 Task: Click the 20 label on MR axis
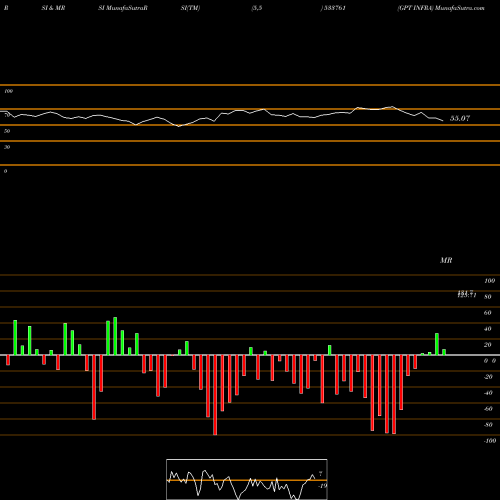click(x=488, y=345)
